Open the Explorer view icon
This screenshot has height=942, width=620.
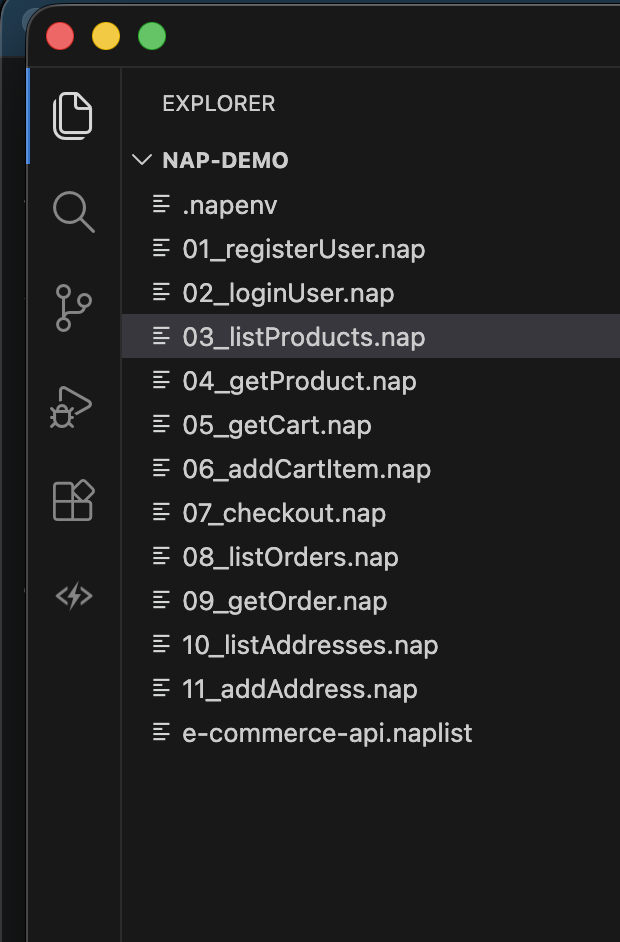point(73,116)
